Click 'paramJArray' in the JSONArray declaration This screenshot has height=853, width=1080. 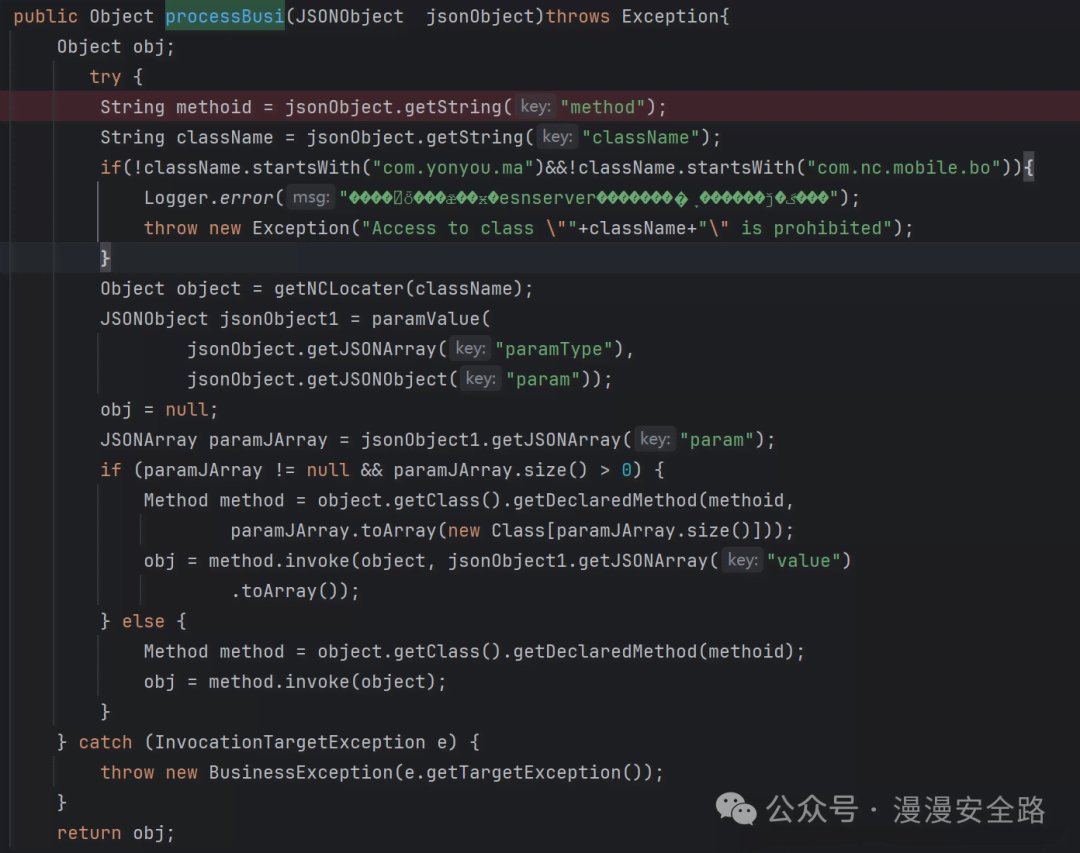click(x=268, y=441)
